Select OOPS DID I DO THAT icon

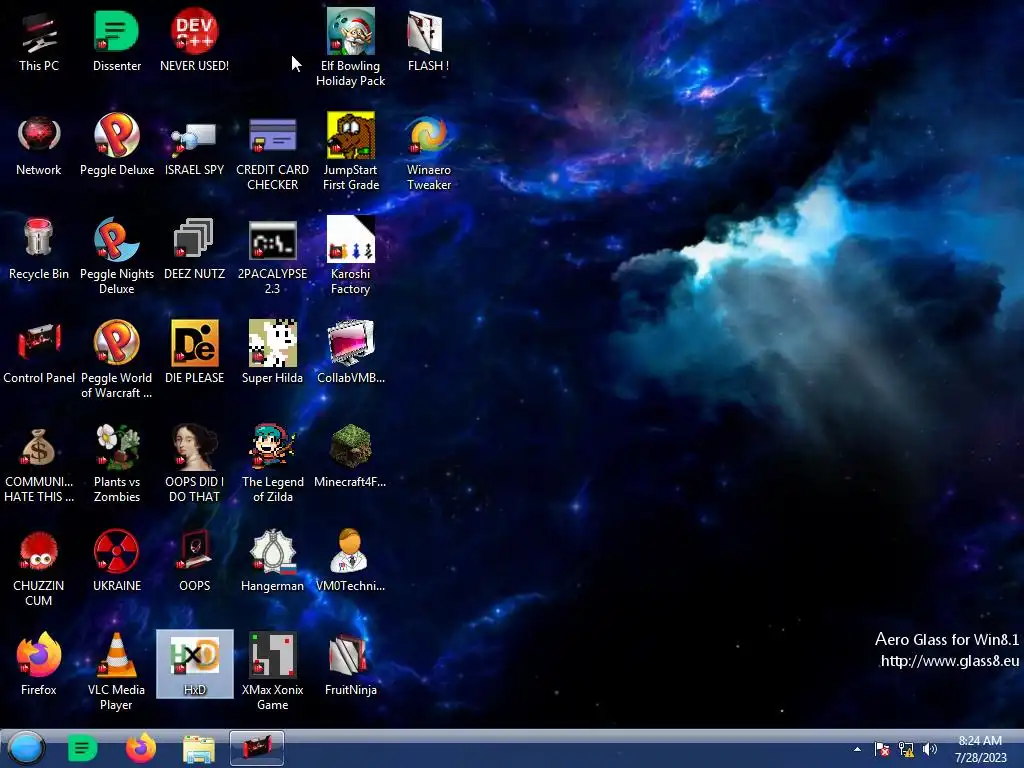(195, 464)
